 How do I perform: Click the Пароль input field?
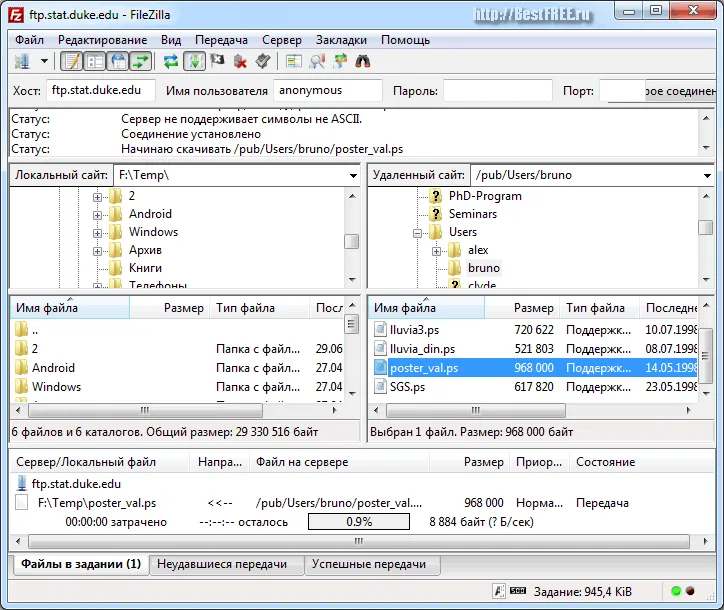click(498, 91)
